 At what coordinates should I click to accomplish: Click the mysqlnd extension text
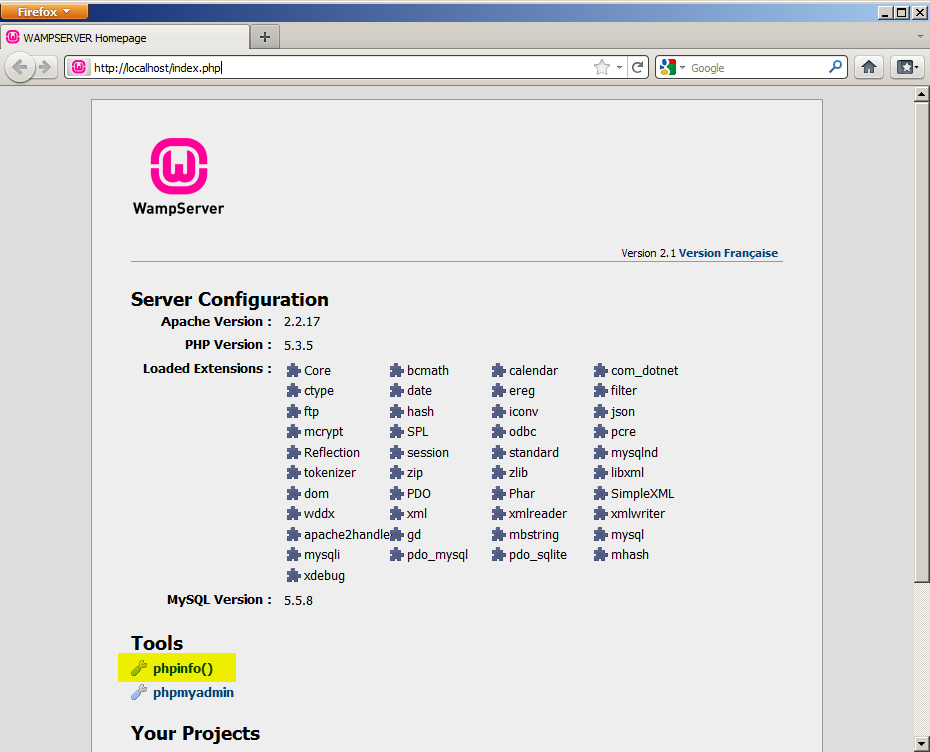coord(634,453)
